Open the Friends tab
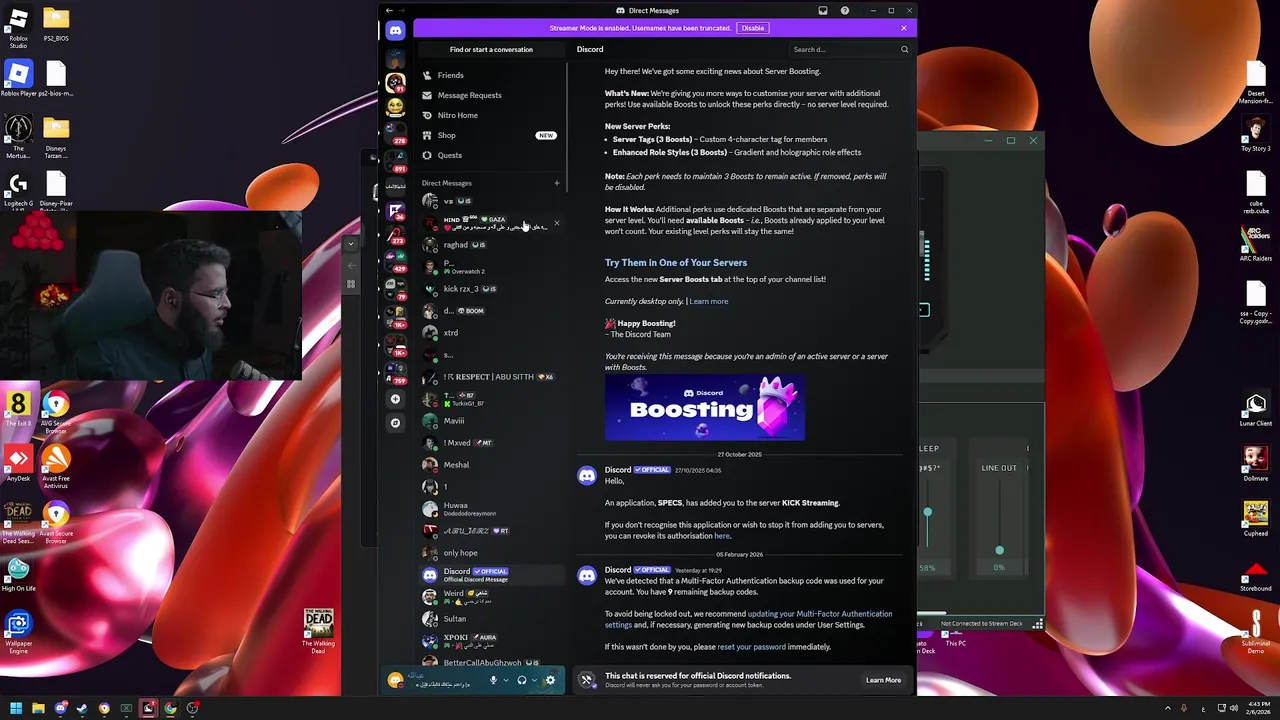Screen dimensions: 1280x720 tap(491, 75)
